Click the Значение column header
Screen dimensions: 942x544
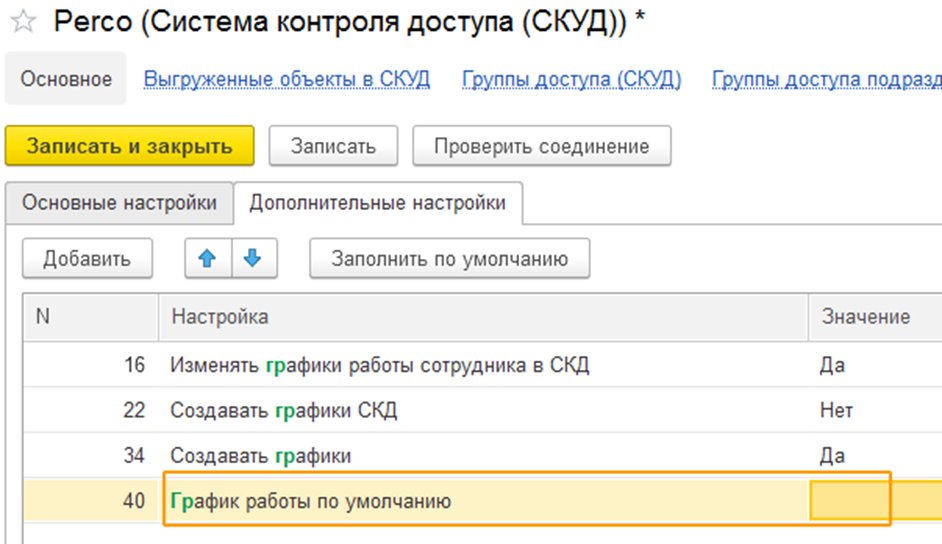point(865,317)
